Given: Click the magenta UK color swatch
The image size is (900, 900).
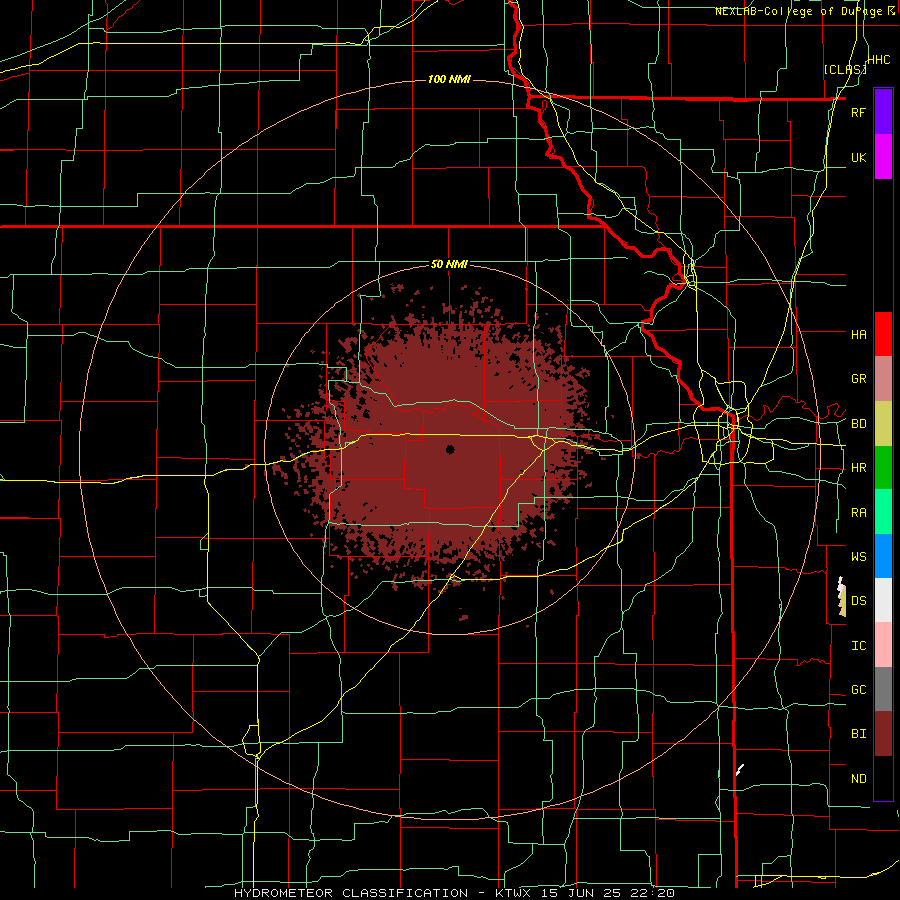Looking at the screenshot, I should pyautogui.click(x=883, y=157).
